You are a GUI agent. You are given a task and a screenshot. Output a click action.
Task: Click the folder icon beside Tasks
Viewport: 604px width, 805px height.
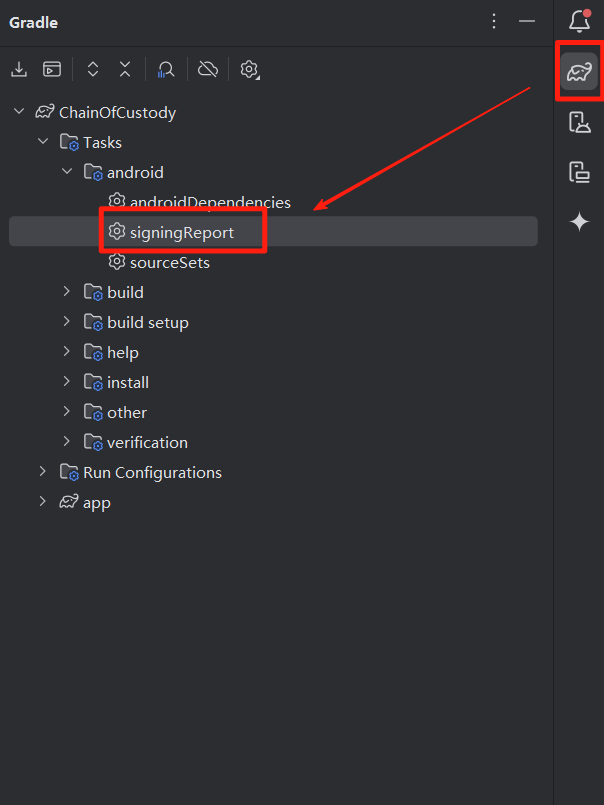tap(69, 142)
